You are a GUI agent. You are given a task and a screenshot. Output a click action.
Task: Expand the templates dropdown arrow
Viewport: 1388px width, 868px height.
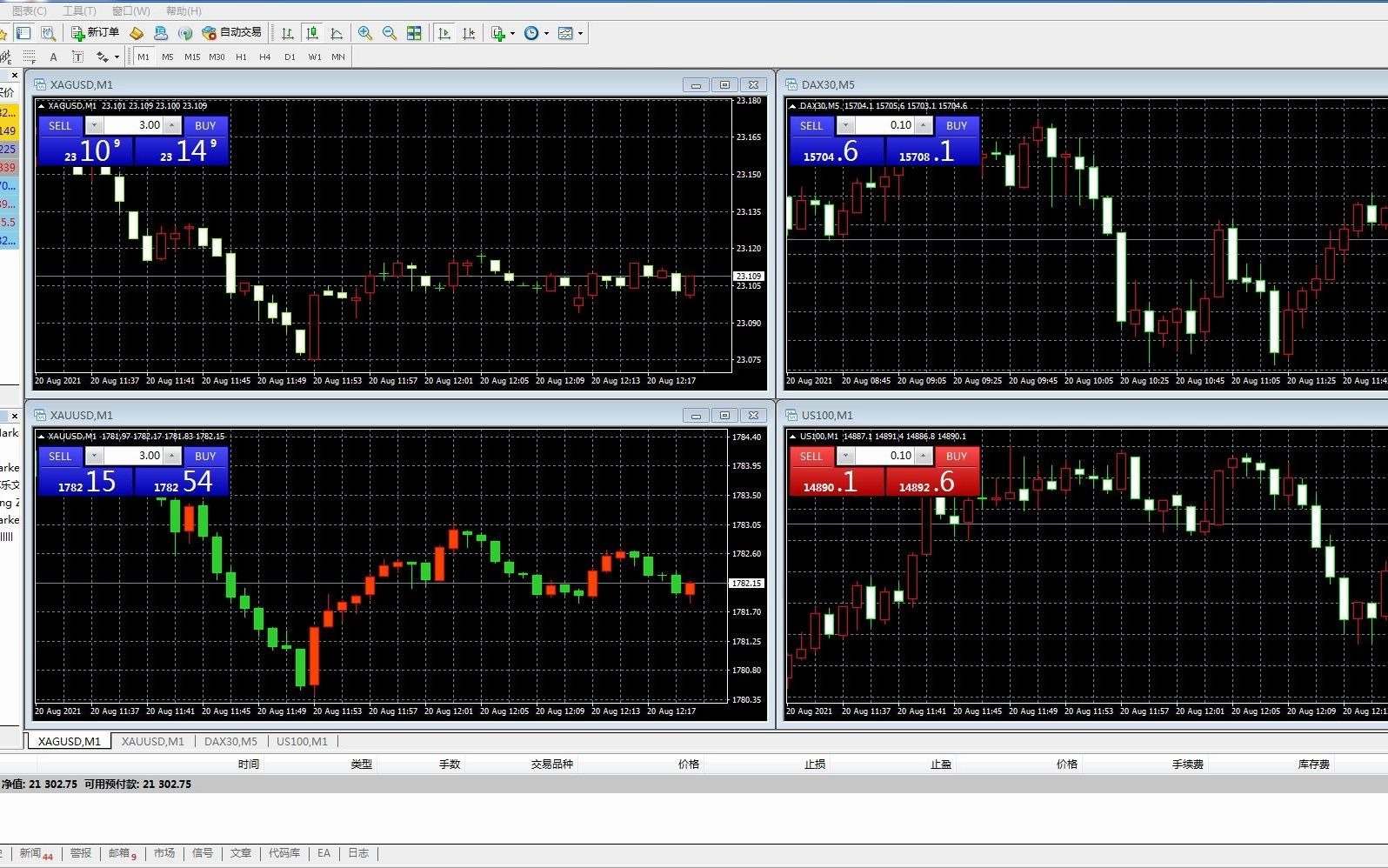tap(580, 33)
